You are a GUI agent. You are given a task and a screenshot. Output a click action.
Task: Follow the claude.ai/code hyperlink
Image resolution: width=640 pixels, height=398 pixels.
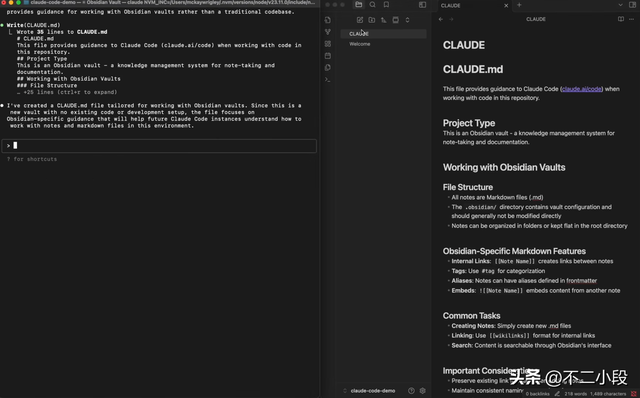coord(582,89)
